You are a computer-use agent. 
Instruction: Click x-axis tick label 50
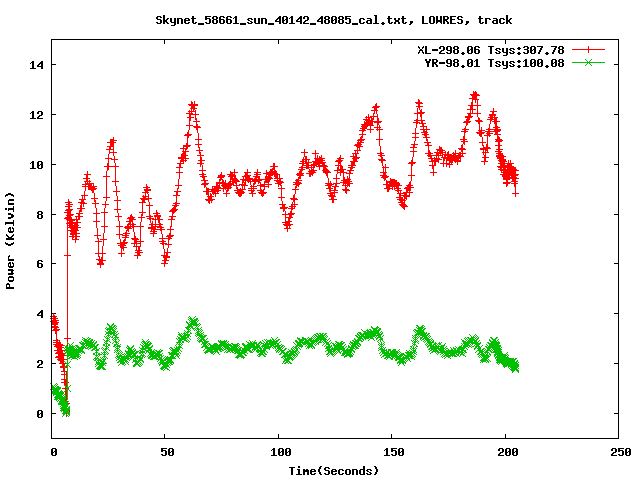pyautogui.click(x=167, y=452)
